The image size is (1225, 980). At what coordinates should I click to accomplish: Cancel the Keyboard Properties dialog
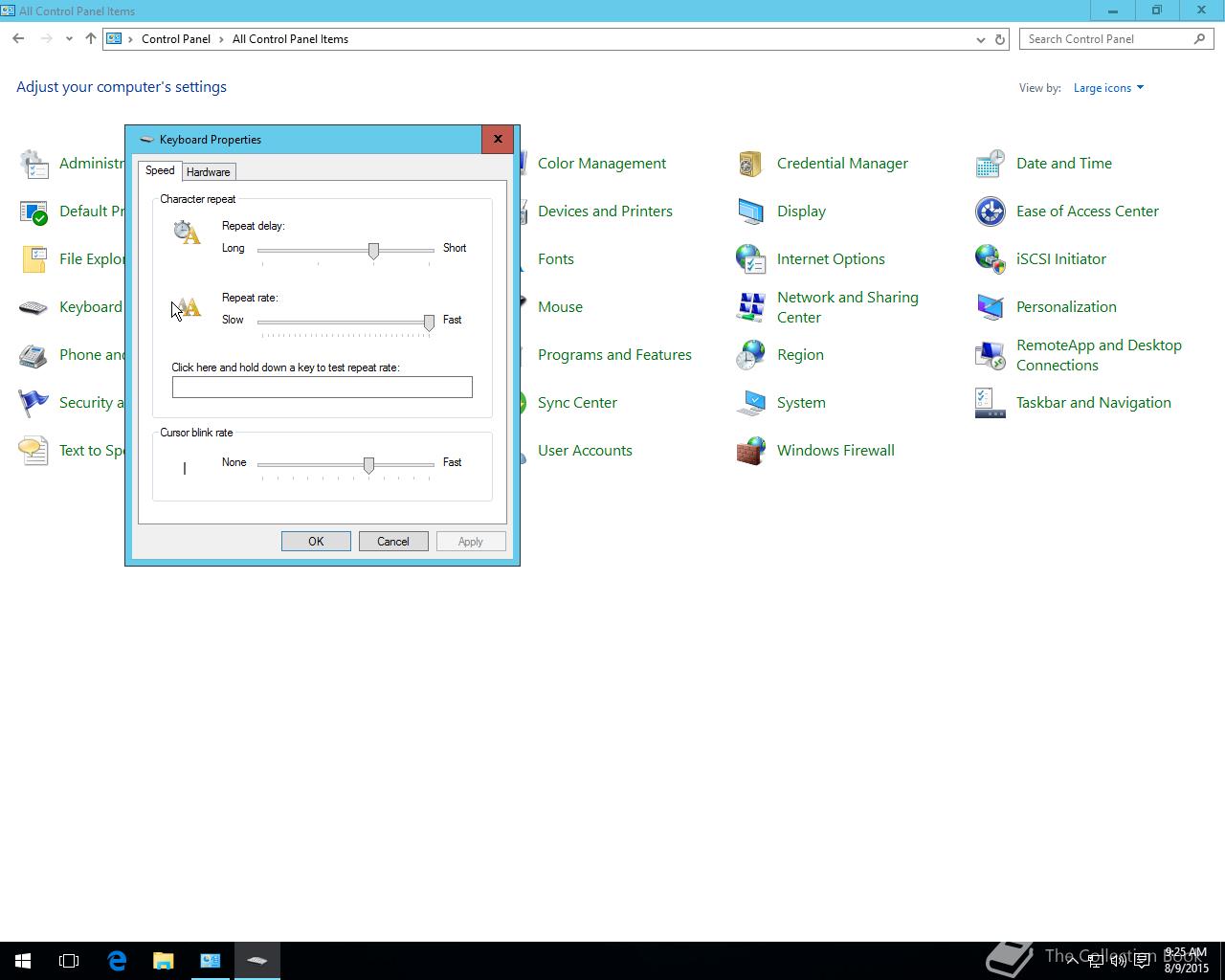[x=393, y=542]
